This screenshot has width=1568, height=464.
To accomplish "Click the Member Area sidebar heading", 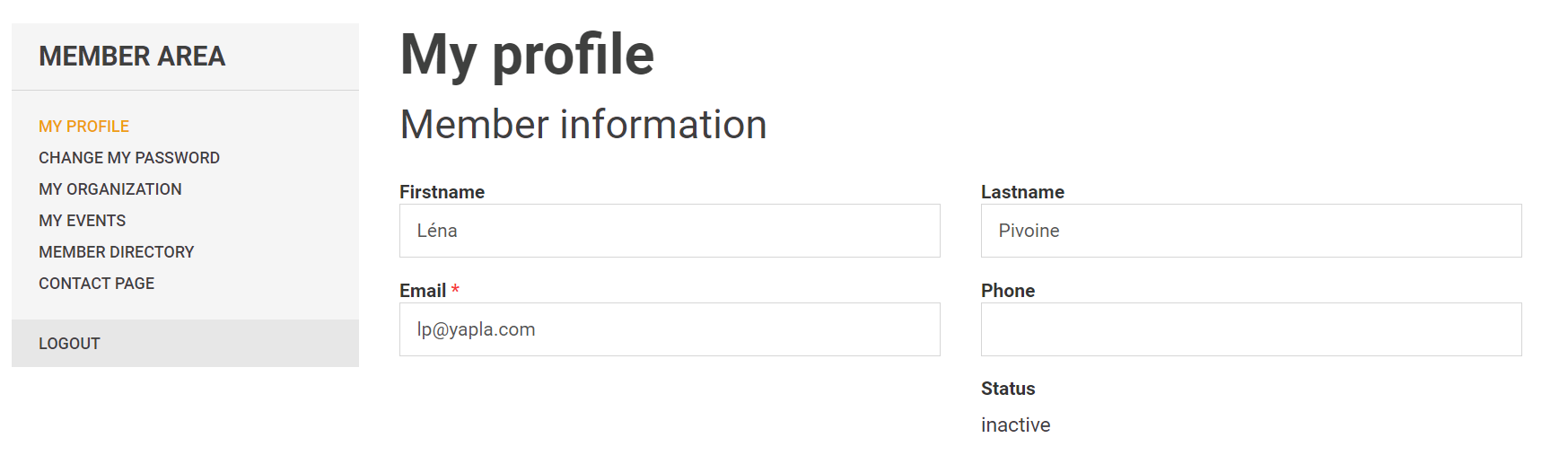I will (x=132, y=57).
